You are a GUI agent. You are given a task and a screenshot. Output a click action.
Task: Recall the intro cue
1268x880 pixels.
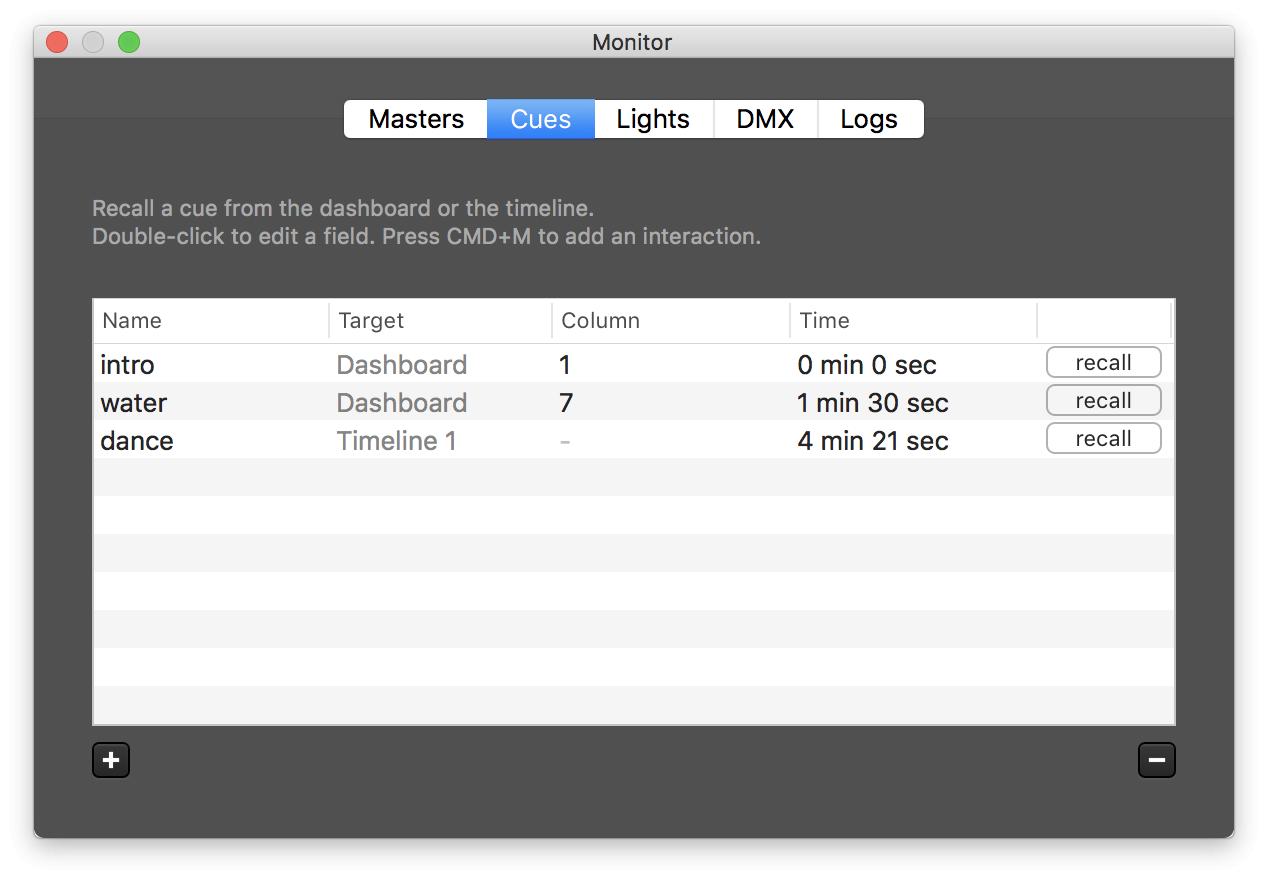tap(1103, 363)
